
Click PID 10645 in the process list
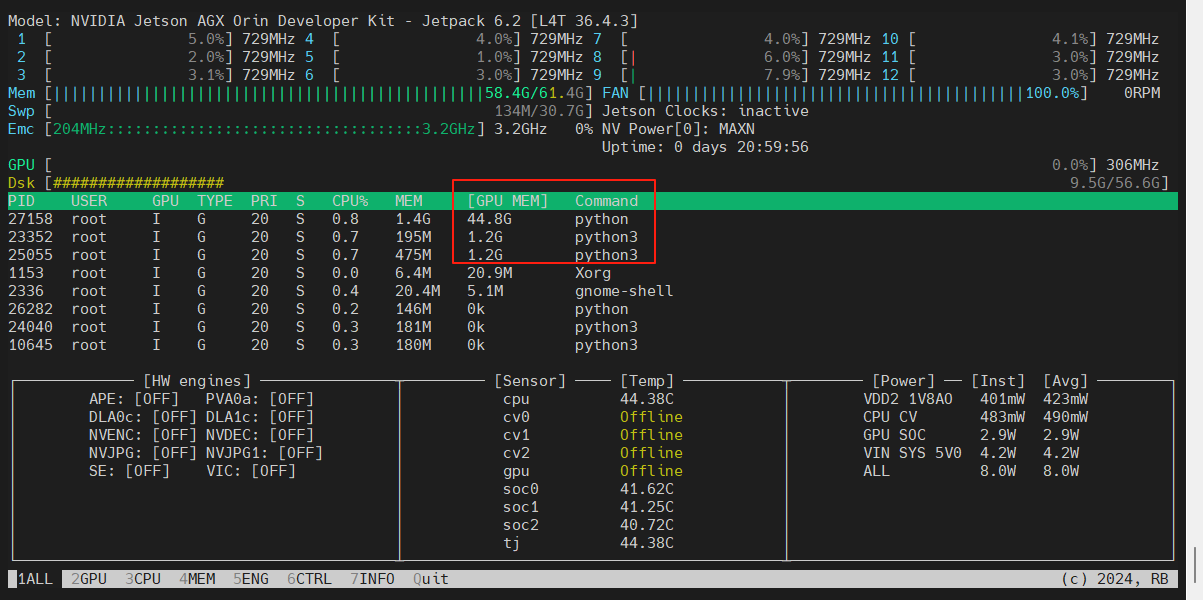(x=30, y=345)
